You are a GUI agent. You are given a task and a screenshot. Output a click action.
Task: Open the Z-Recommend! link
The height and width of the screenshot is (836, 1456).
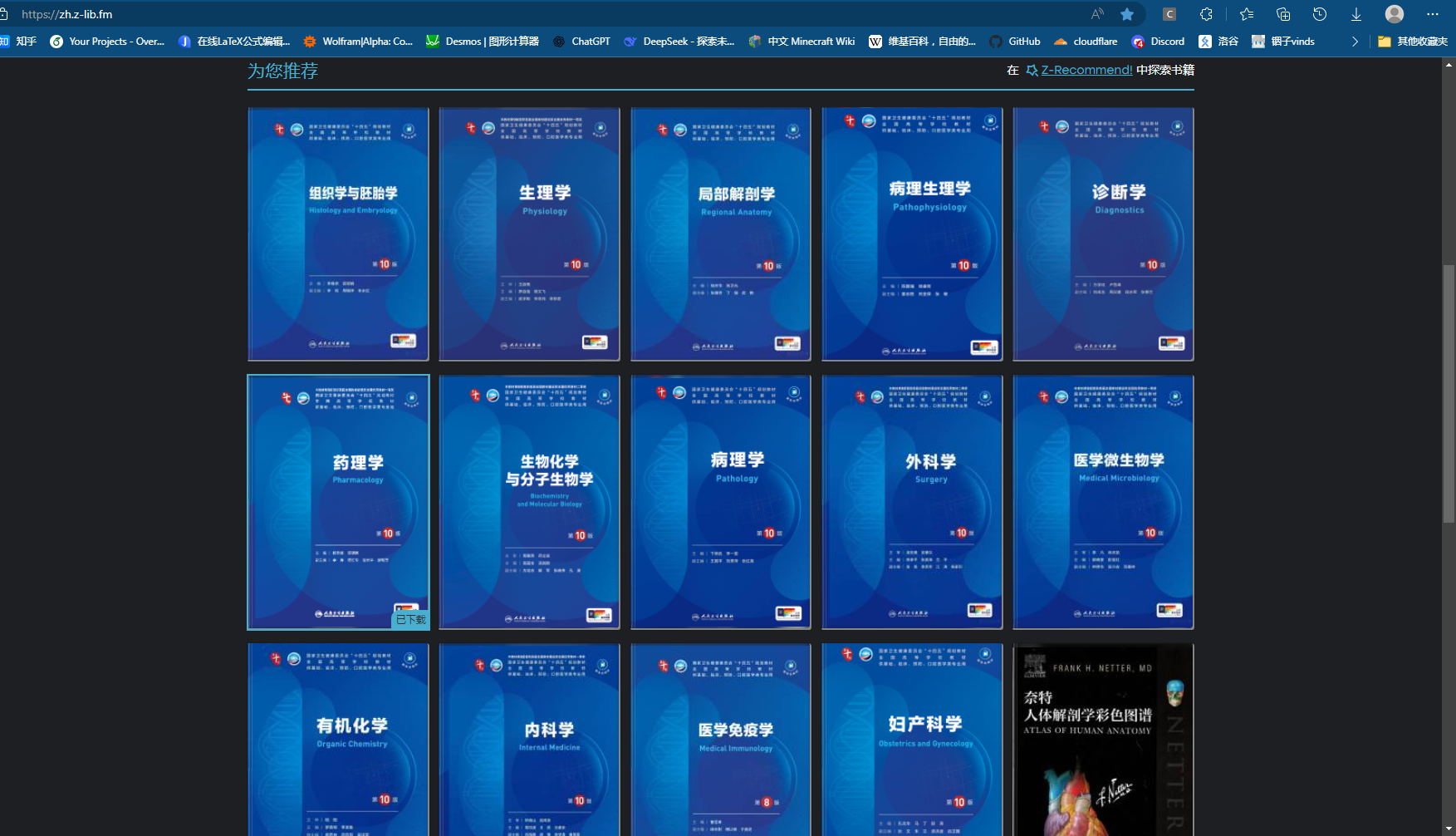click(1086, 70)
